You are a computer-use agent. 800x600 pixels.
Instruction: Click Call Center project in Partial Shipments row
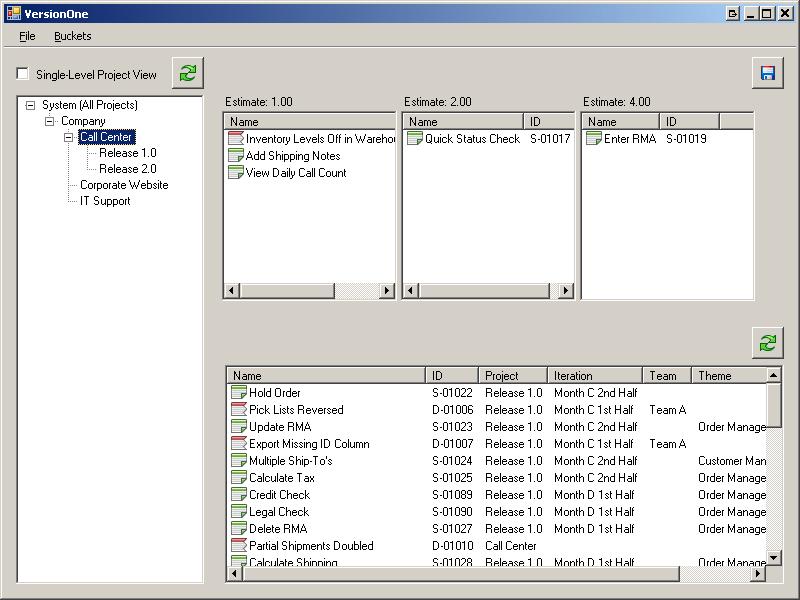click(x=511, y=545)
